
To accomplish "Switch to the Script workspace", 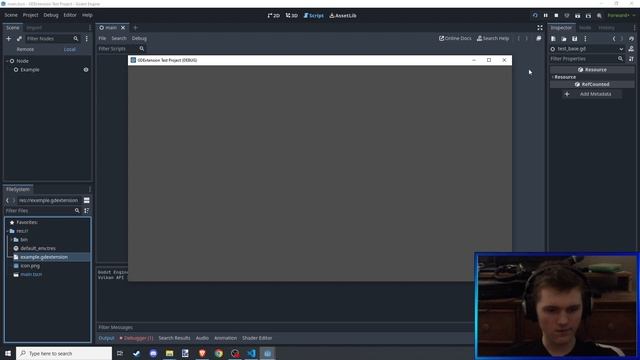I will click(313, 16).
